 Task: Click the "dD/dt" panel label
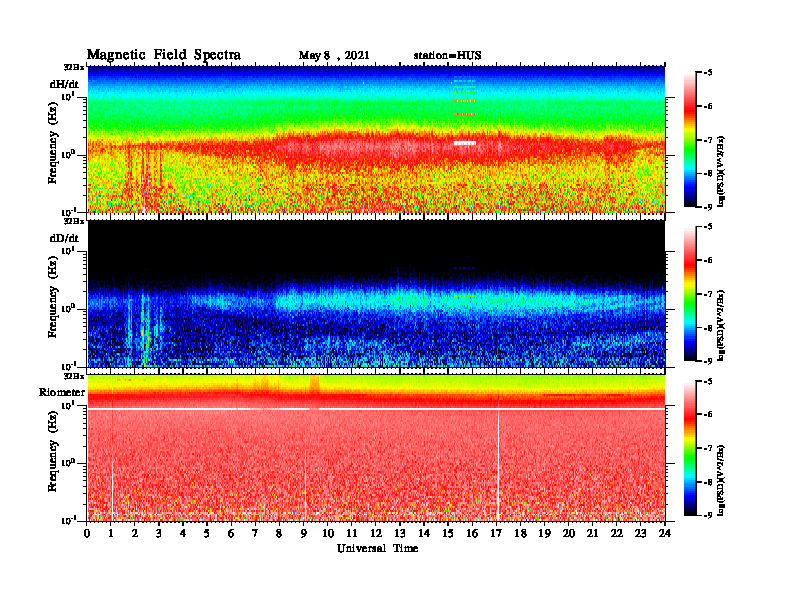[64, 237]
